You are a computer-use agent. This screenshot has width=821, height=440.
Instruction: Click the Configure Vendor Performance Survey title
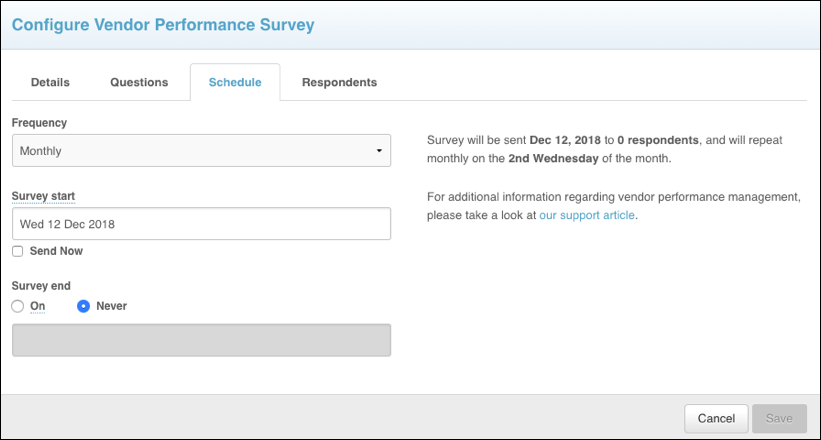point(162,24)
